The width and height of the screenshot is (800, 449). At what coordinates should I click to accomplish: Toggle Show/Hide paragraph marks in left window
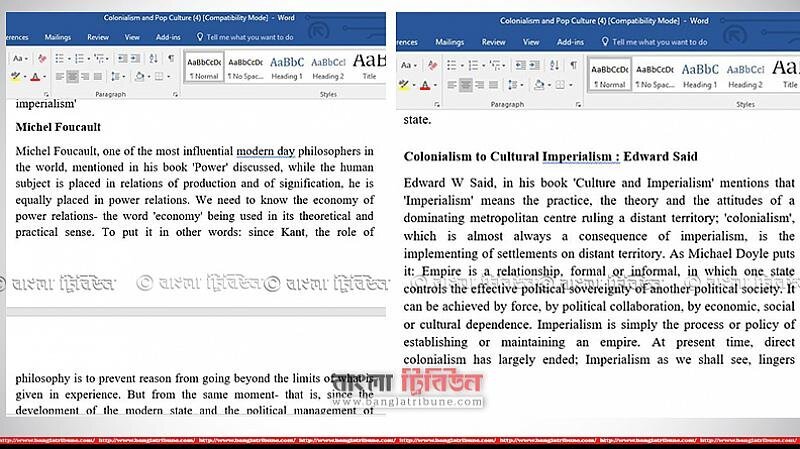pyautogui.click(x=171, y=58)
